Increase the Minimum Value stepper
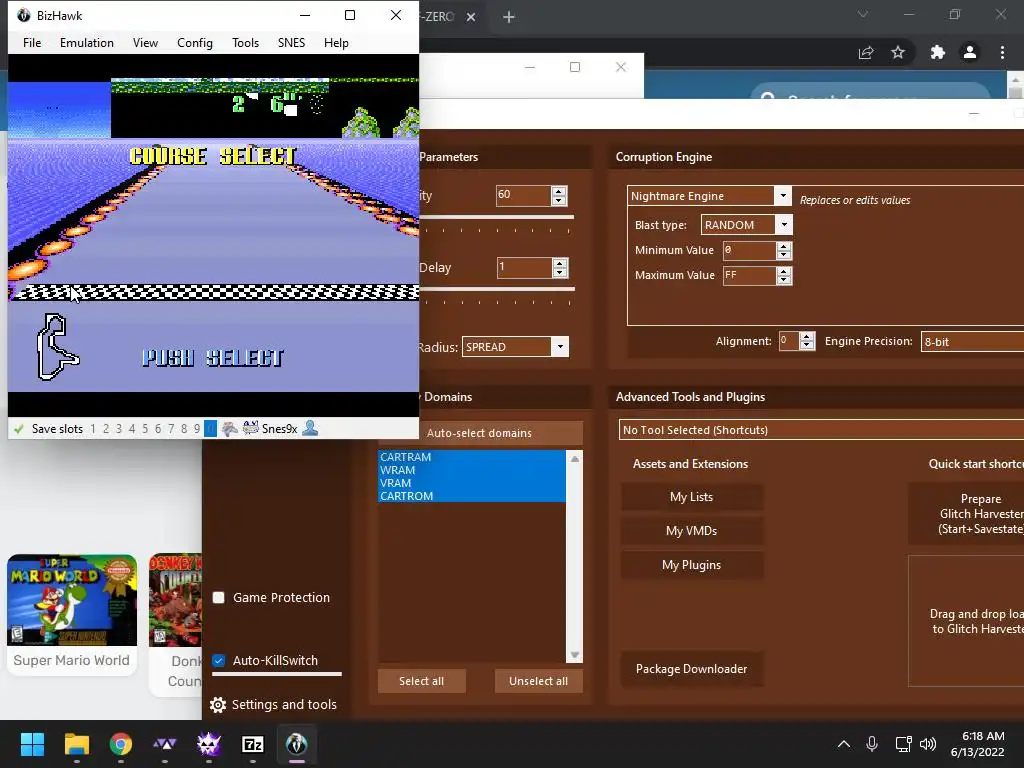Image resolution: width=1024 pixels, height=768 pixels. pyautogui.click(x=784, y=246)
